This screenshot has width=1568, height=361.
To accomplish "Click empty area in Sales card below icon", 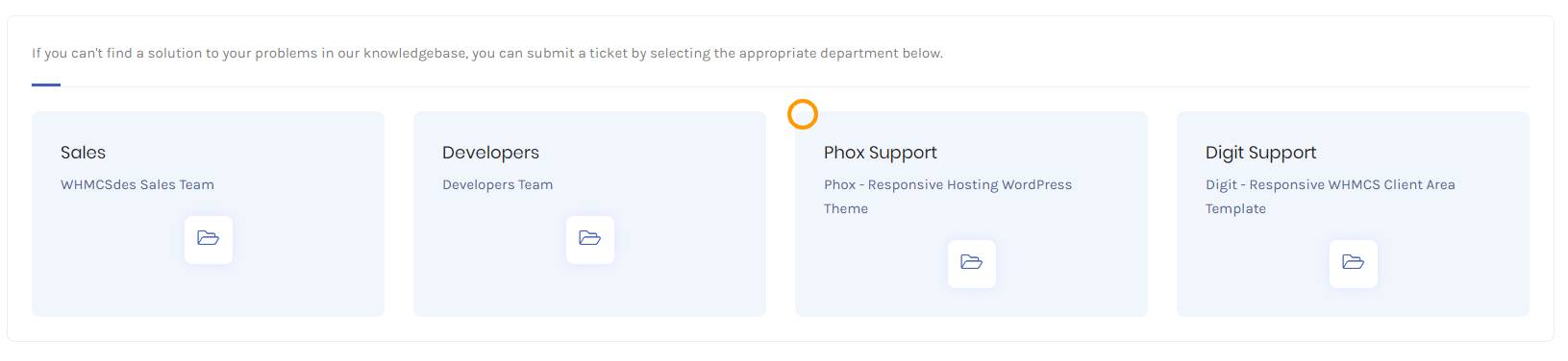I will pyautogui.click(x=209, y=291).
